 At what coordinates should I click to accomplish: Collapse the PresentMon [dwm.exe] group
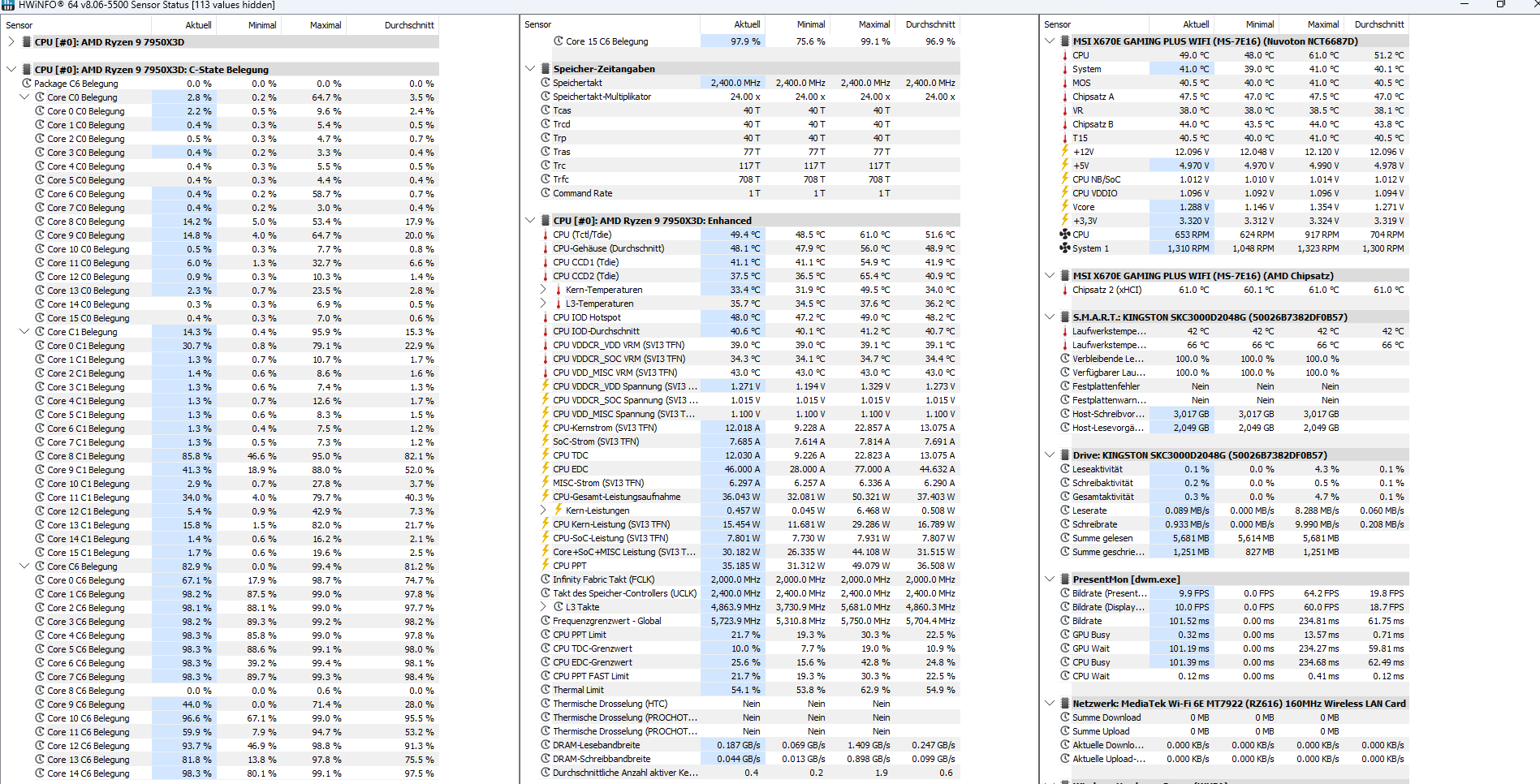click(x=1050, y=579)
